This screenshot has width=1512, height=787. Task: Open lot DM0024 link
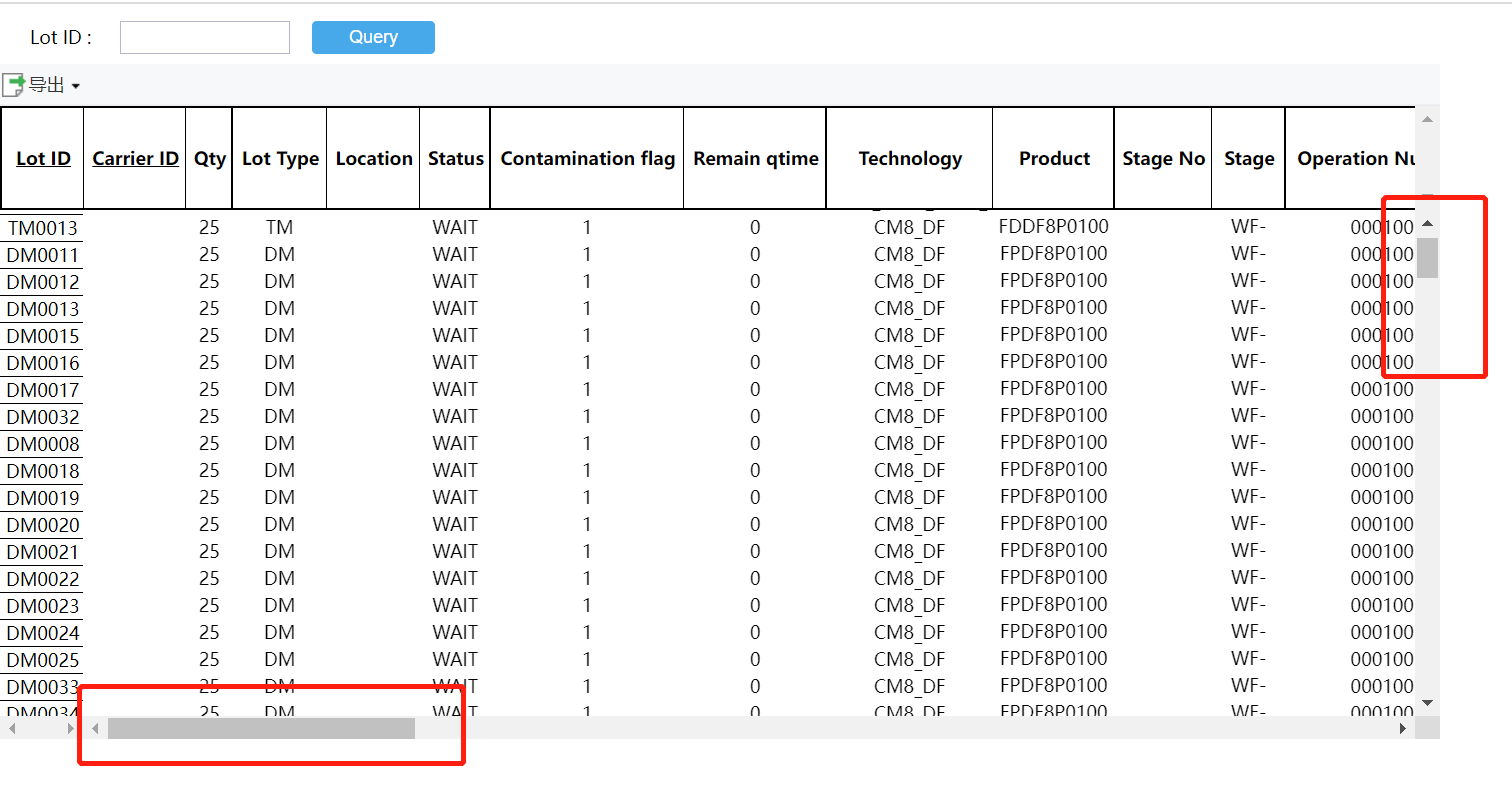43,633
